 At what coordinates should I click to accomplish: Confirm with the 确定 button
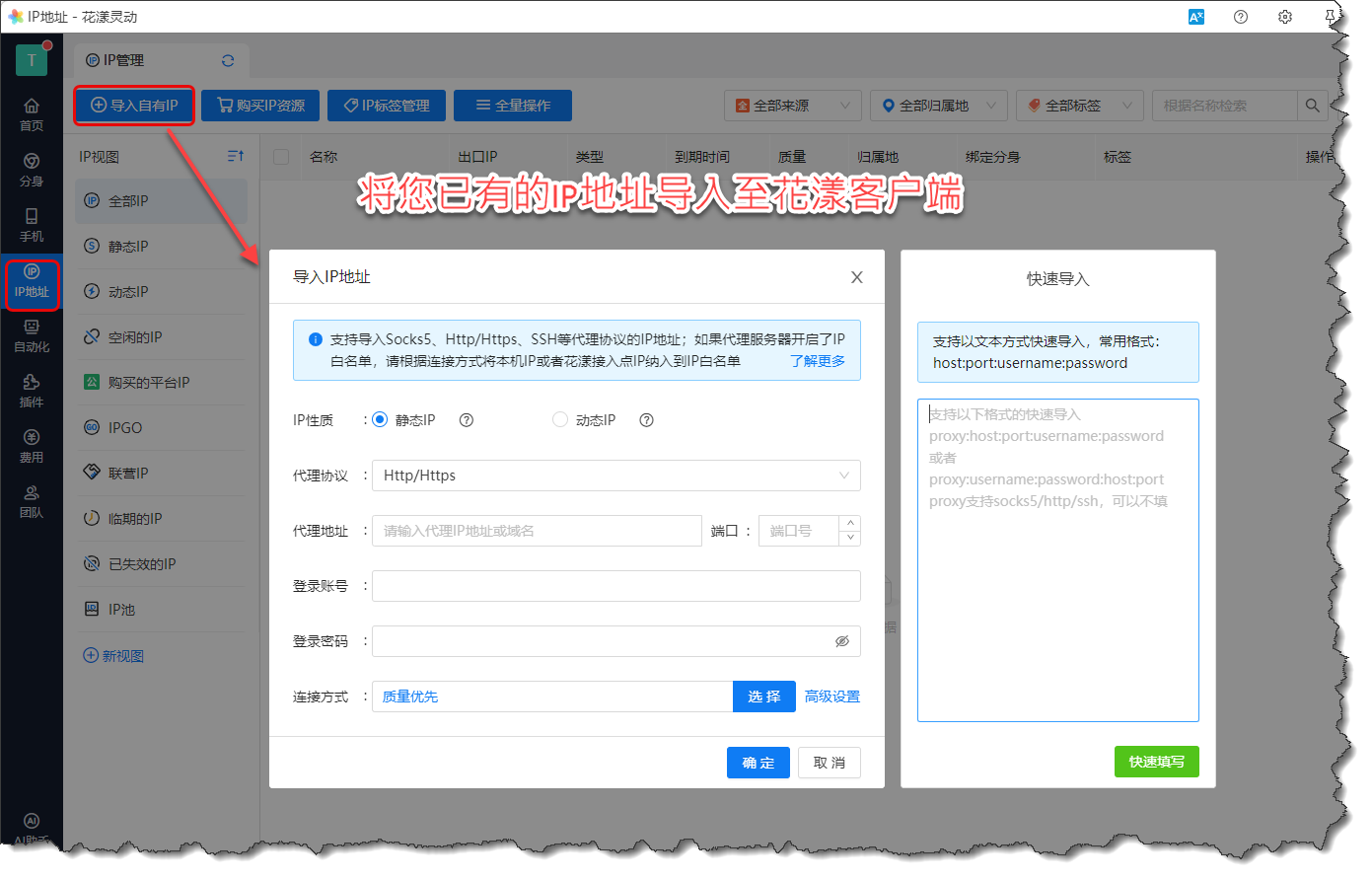[x=758, y=763]
